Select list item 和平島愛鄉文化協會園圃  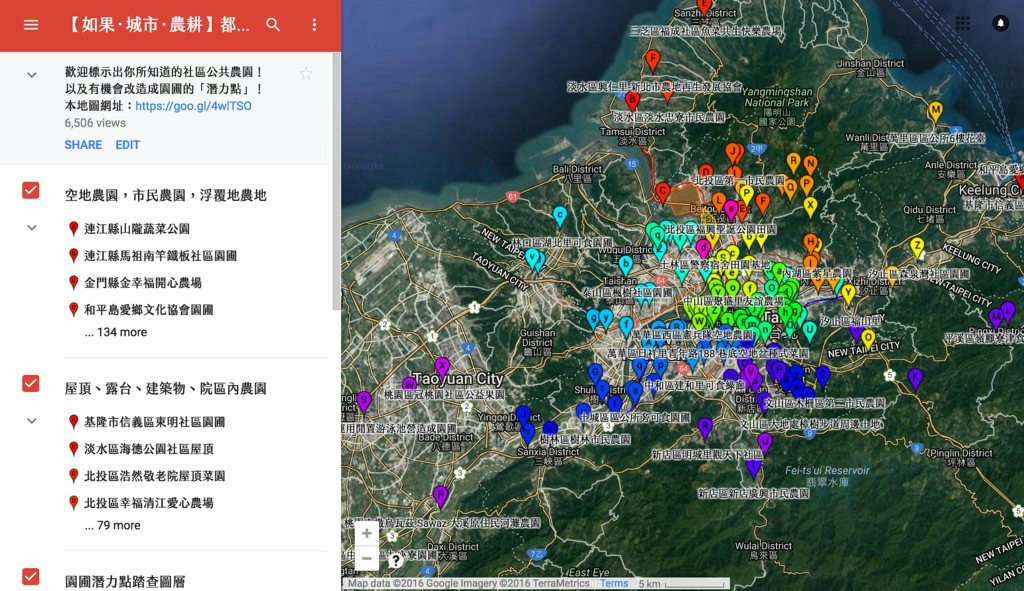pyautogui.click(x=148, y=310)
